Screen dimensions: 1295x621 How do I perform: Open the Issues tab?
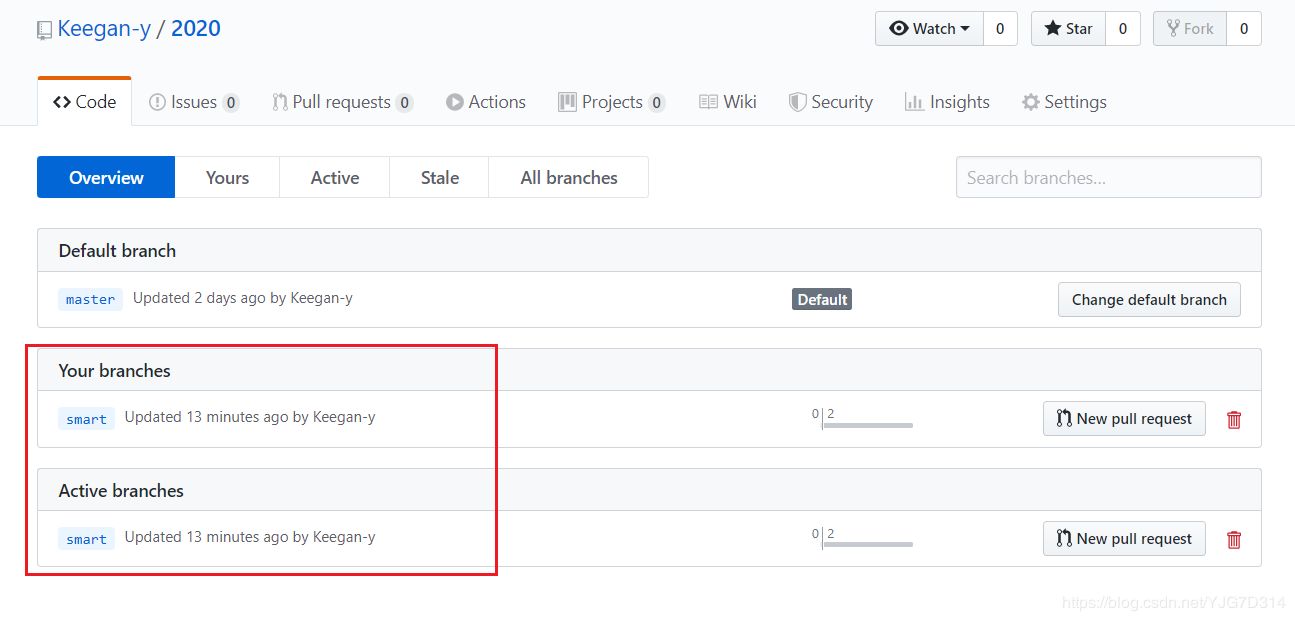(x=193, y=102)
